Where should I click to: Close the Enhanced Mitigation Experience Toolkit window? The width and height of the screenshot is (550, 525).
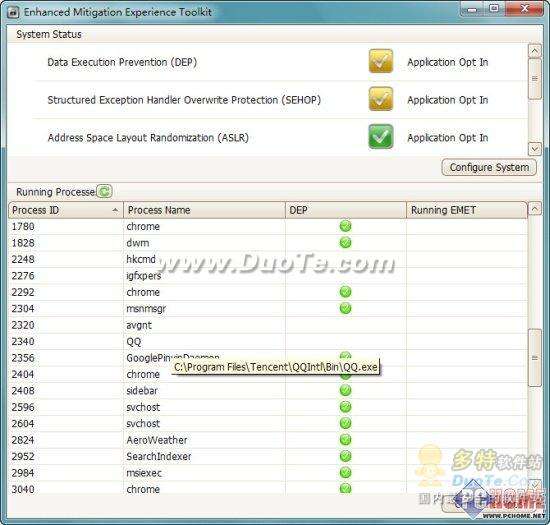click(524, 8)
